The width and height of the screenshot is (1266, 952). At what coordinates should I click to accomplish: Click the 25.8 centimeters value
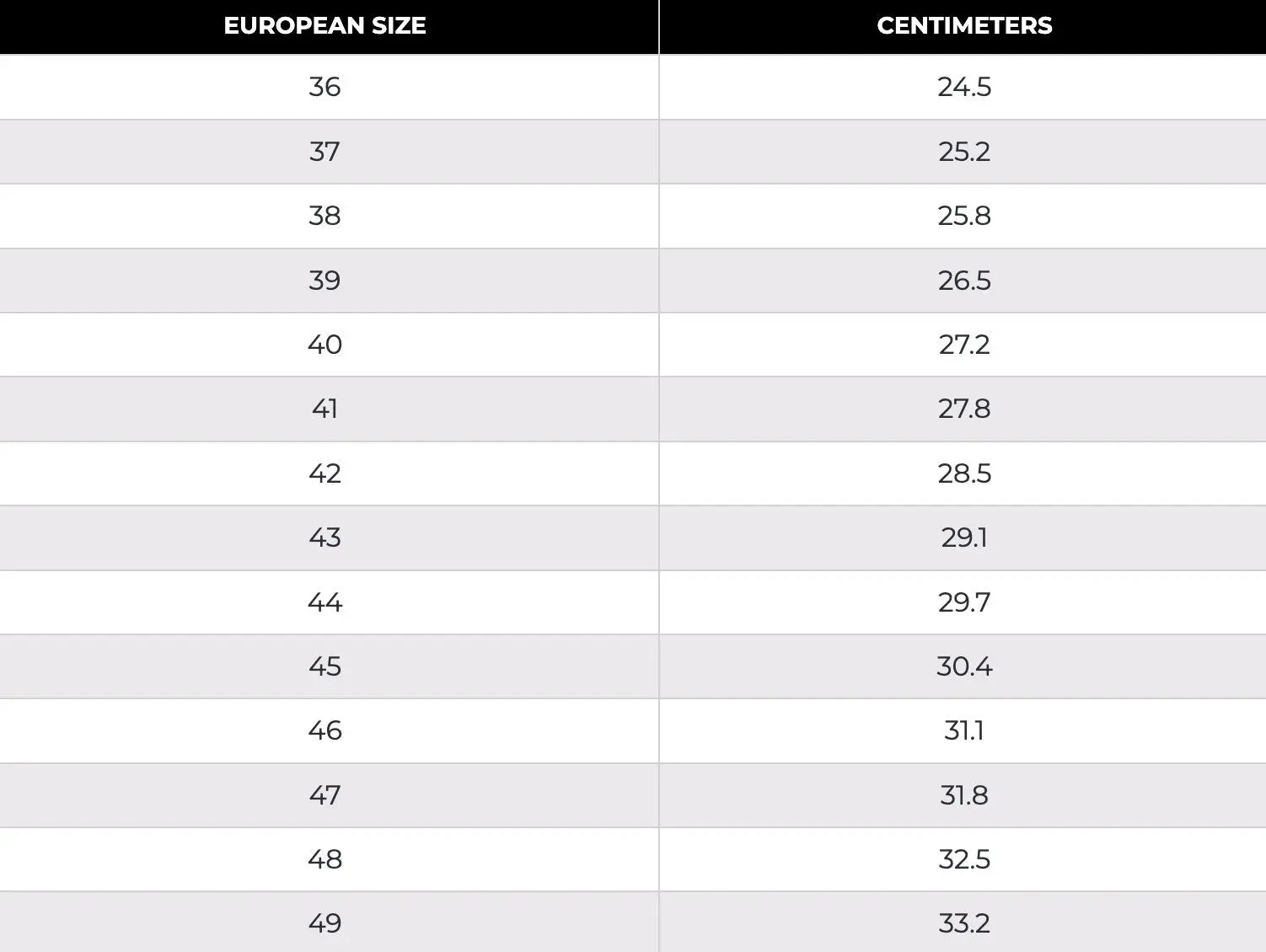(x=964, y=216)
